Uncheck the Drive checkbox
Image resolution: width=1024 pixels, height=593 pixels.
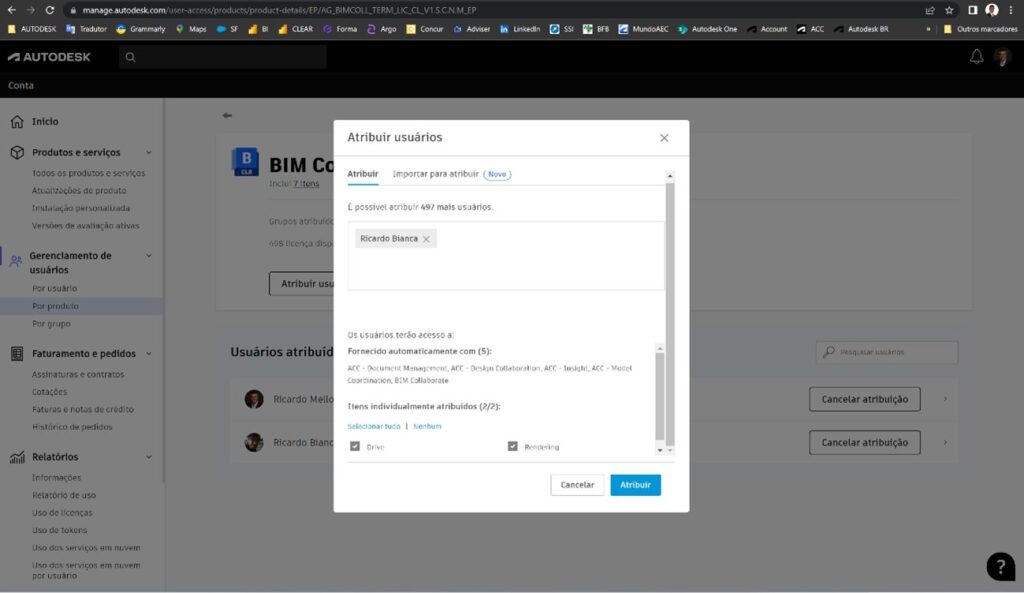(x=355, y=446)
